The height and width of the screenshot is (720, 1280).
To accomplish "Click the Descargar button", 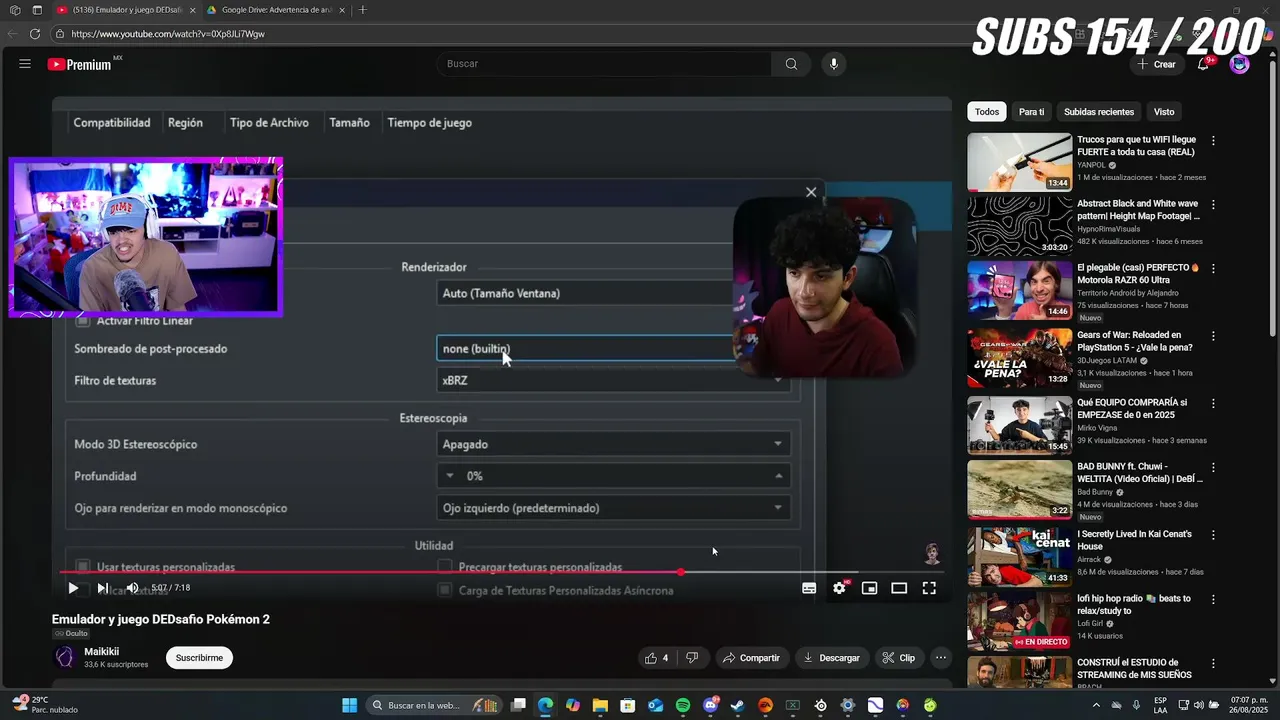I will (x=831, y=658).
